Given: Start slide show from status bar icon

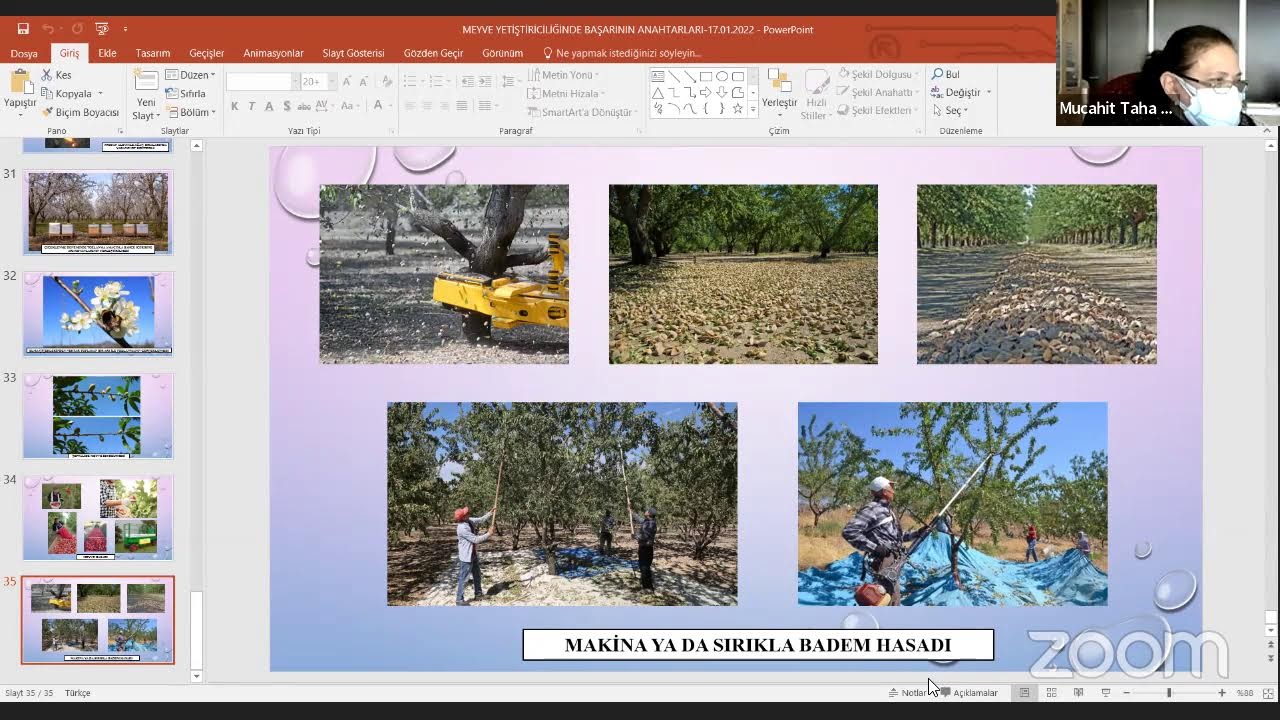Looking at the screenshot, I should (x=1105, y=692).
